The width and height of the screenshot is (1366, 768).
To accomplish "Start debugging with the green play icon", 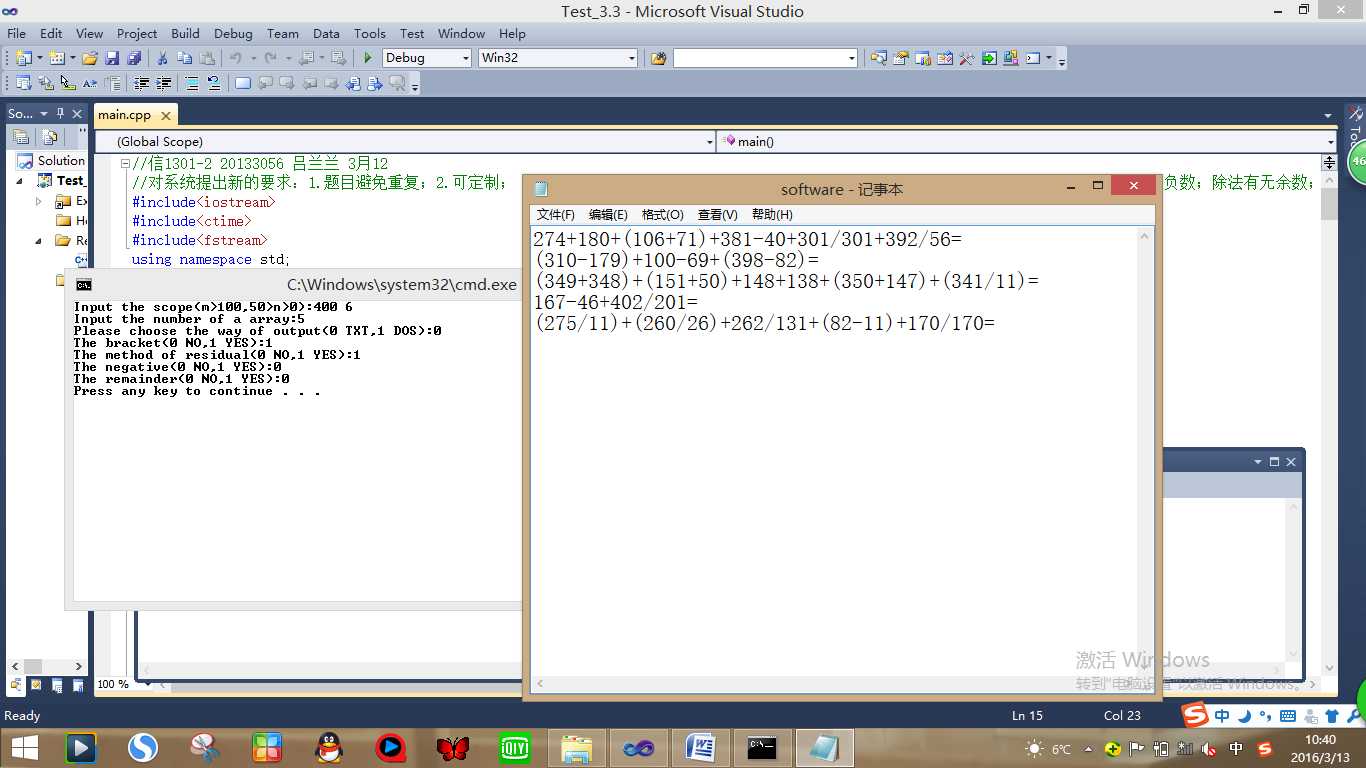I will pyautogui.click(x=368, y=58).
